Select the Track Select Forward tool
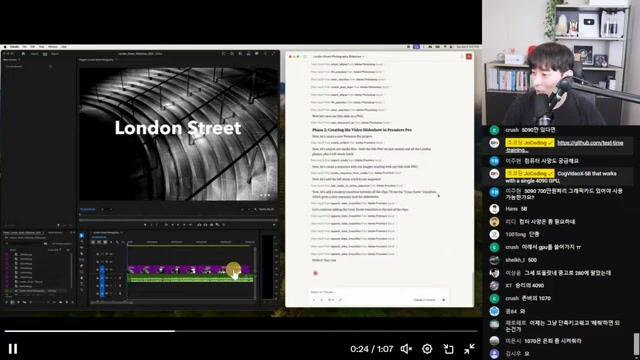This screenshot has width=640, height=360. coord(82,241)
